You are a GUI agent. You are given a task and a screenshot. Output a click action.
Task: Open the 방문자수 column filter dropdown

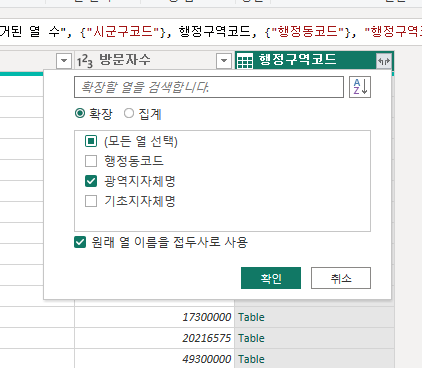coord(224,61)
